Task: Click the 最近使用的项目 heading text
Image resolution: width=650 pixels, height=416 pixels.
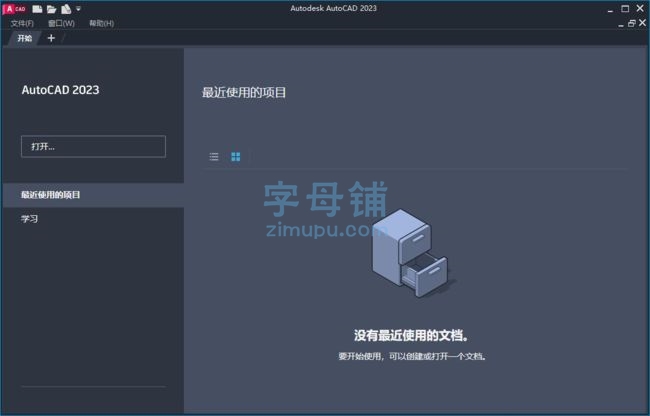Action: tap(244, 92)
